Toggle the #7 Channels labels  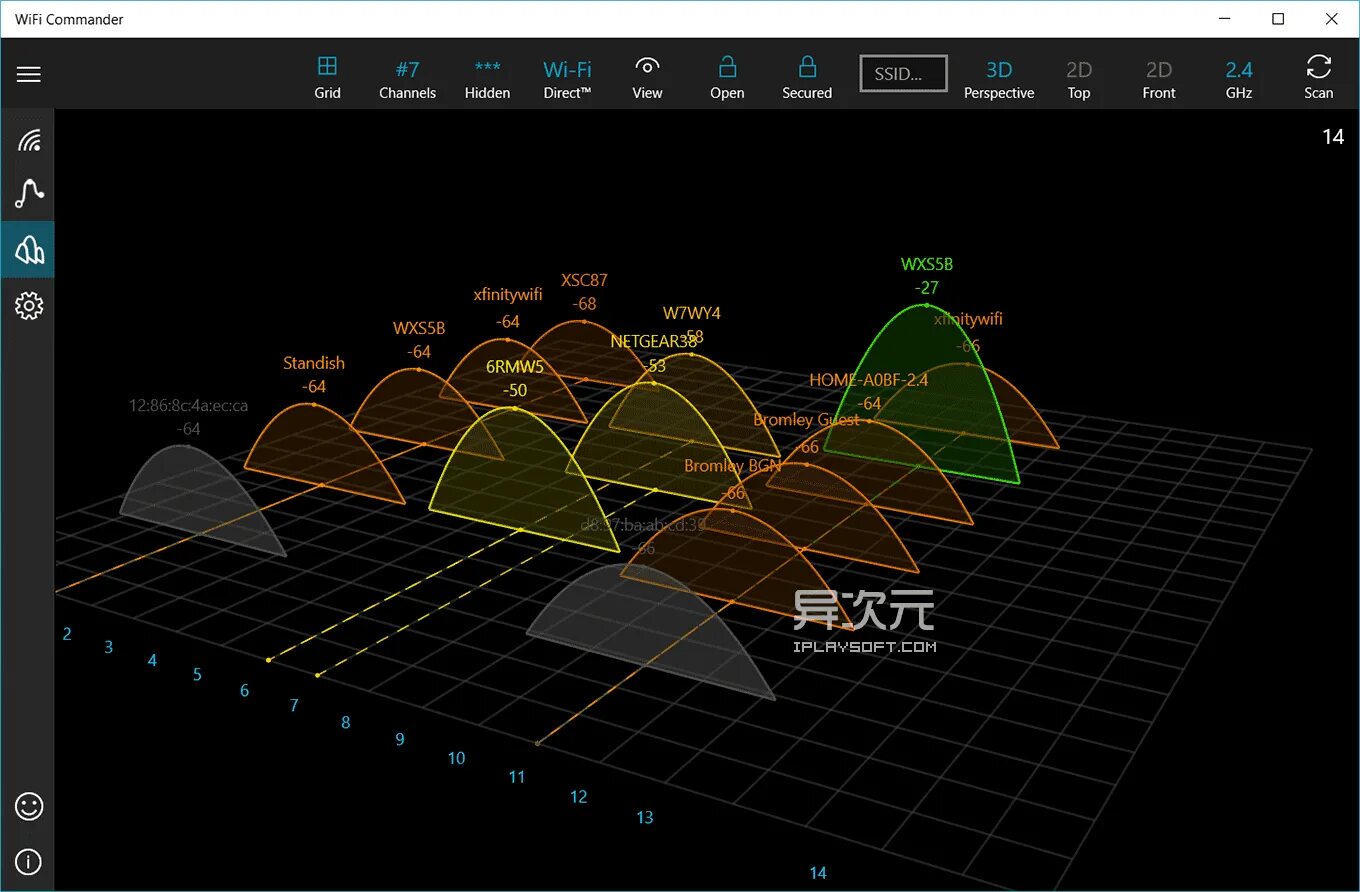[x=408, y=79]
